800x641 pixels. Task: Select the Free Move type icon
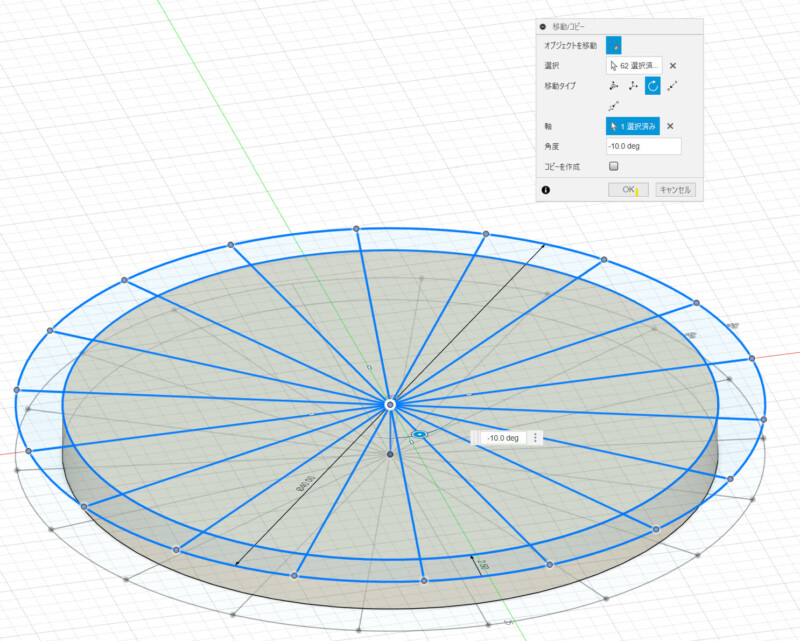coord(614,86)
